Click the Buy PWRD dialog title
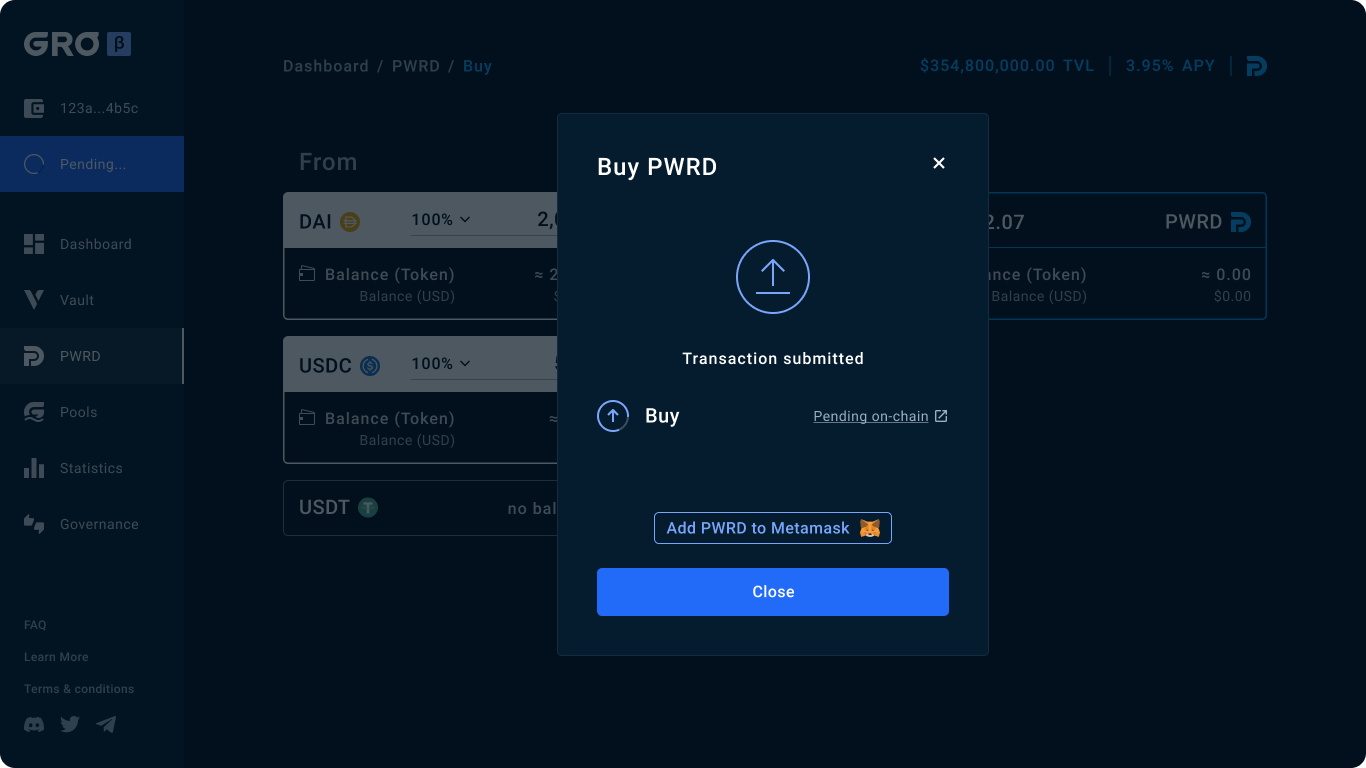Screen dimensions: 1366x768 657,167
